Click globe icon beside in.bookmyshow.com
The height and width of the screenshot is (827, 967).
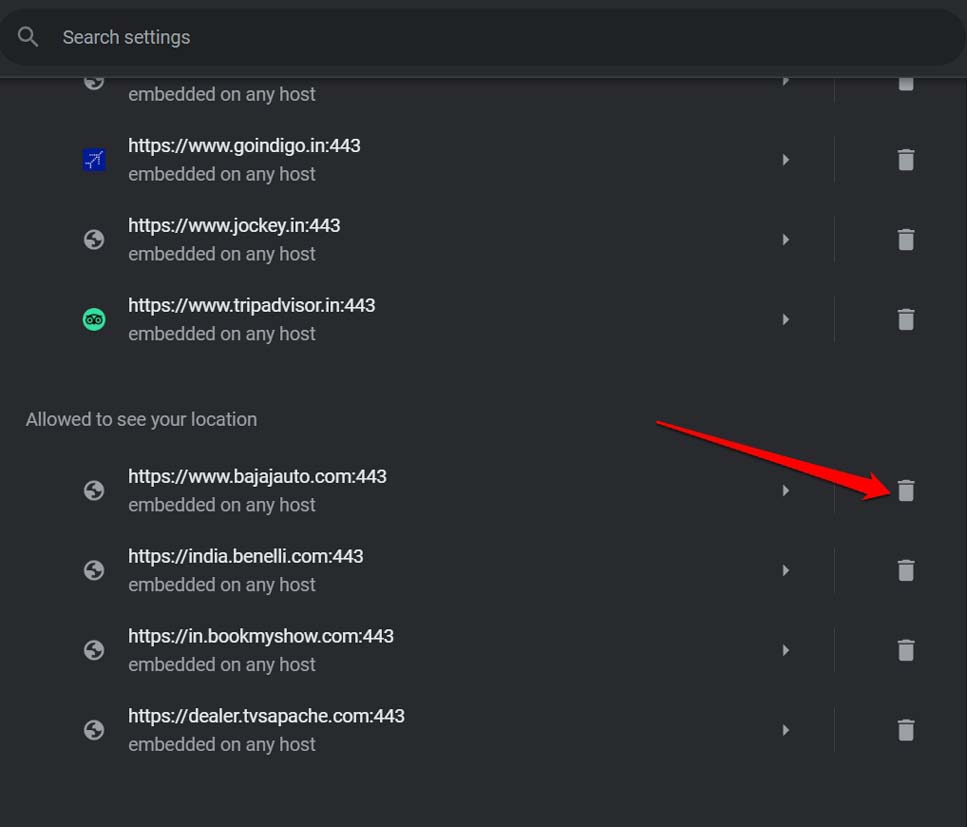pos(94,650)
